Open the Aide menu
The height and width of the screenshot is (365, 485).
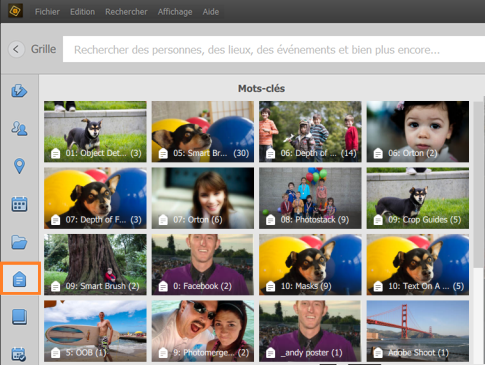pos(211,12)
